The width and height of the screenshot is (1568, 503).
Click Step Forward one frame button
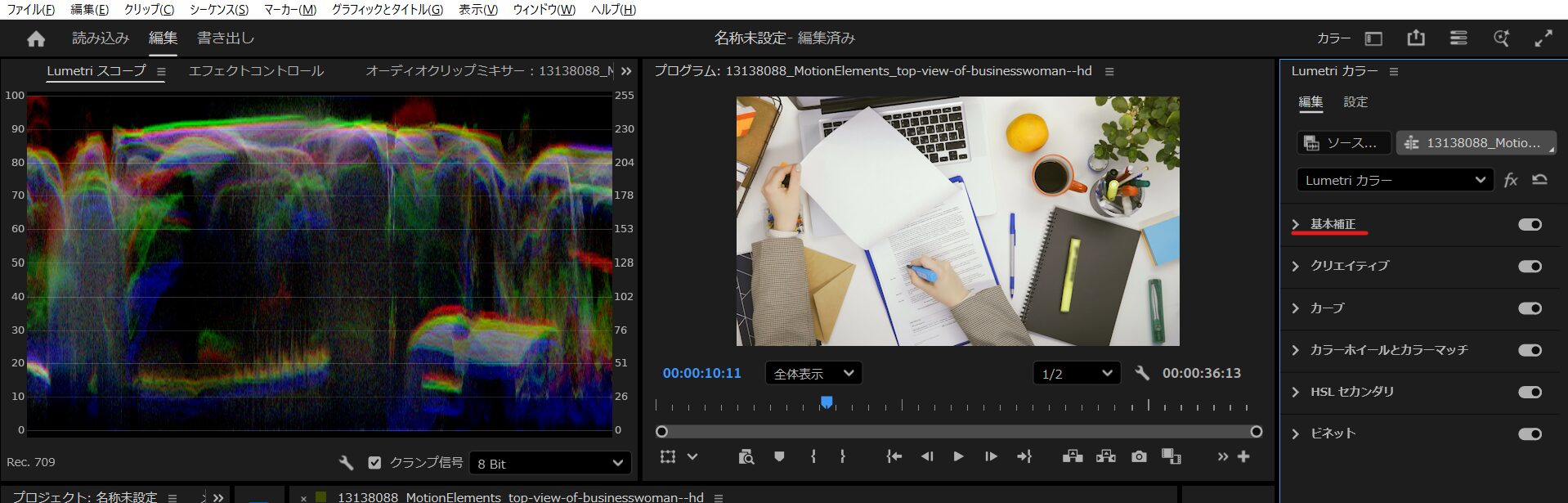pyautogui.click(x=991, y=456)
